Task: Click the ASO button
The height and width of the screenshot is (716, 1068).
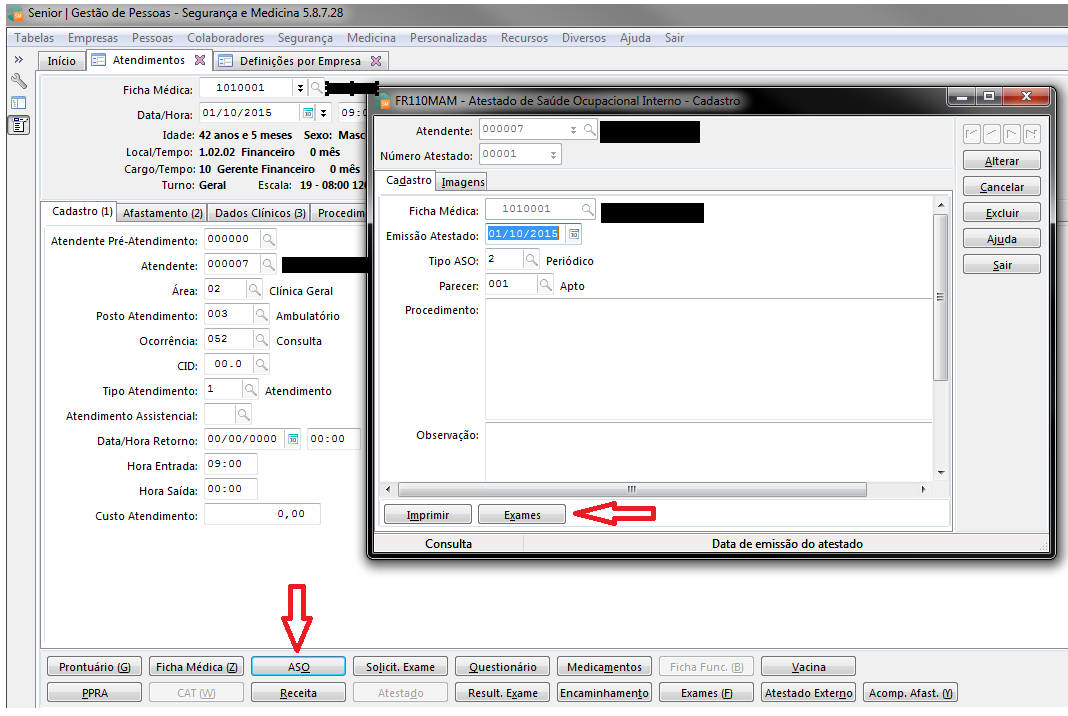Action: pos(298,667)
